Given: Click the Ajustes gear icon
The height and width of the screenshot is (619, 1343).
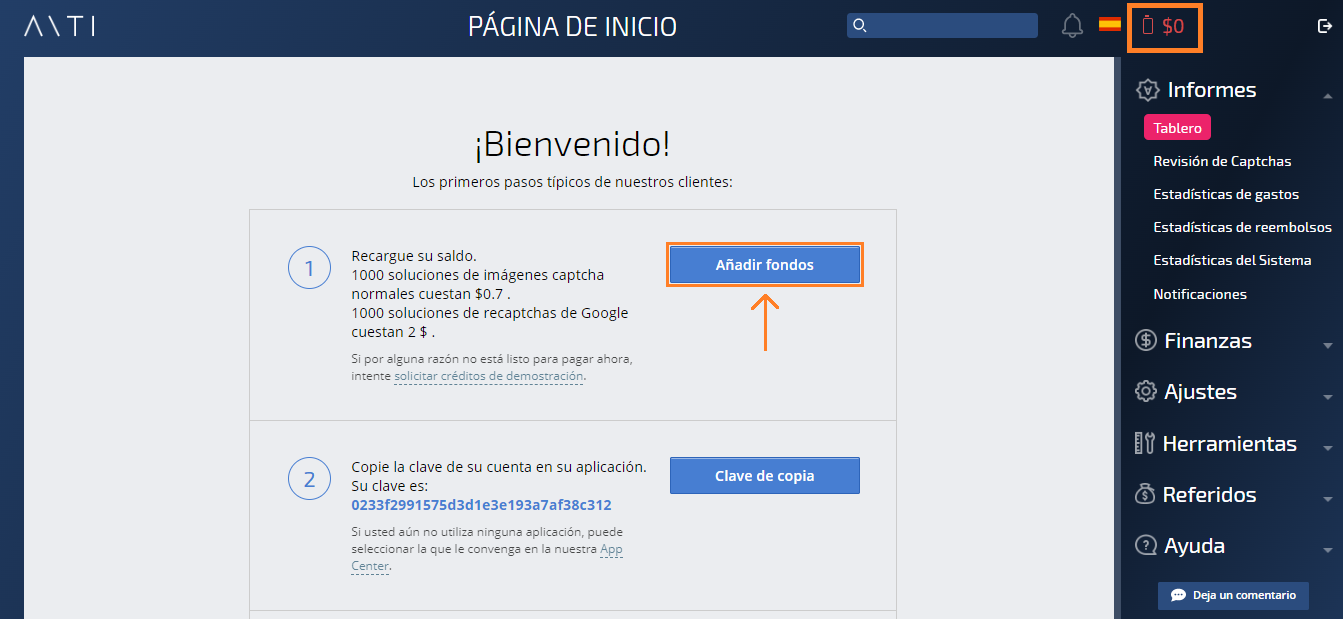Looking at the screenshot, I should click(1146, 391).
